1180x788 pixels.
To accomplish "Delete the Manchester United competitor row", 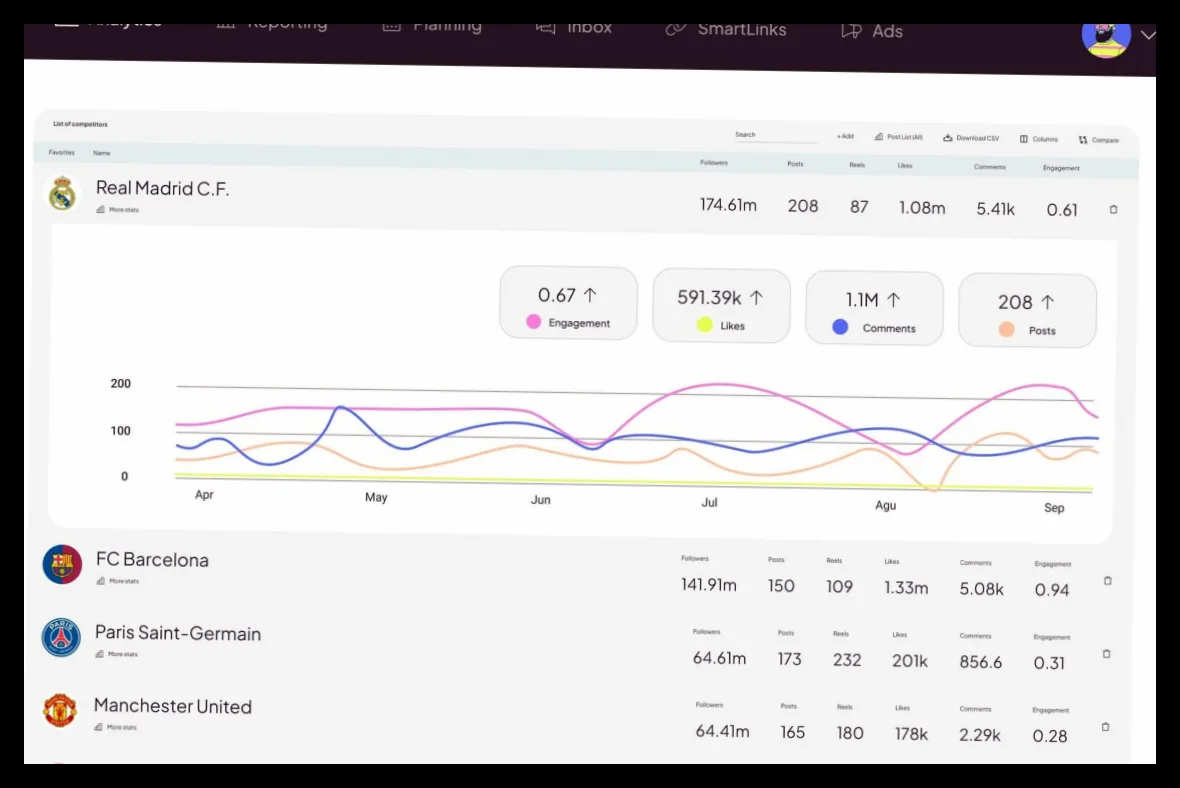I will (1105, 727).
